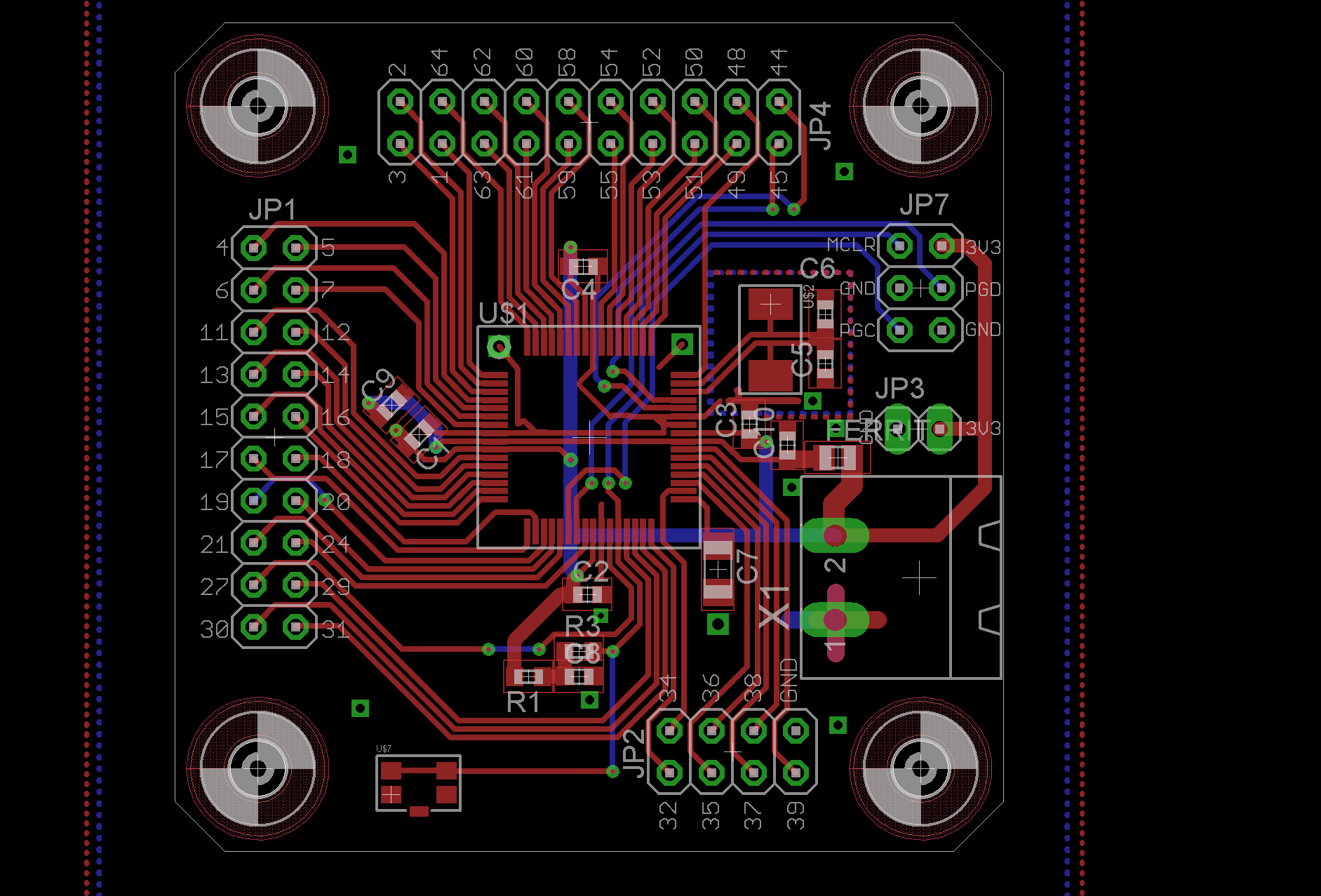Click the X1 connector pad numbered 2
Viewport: 1321px width, 896px height.
click(x=834, y=536)
